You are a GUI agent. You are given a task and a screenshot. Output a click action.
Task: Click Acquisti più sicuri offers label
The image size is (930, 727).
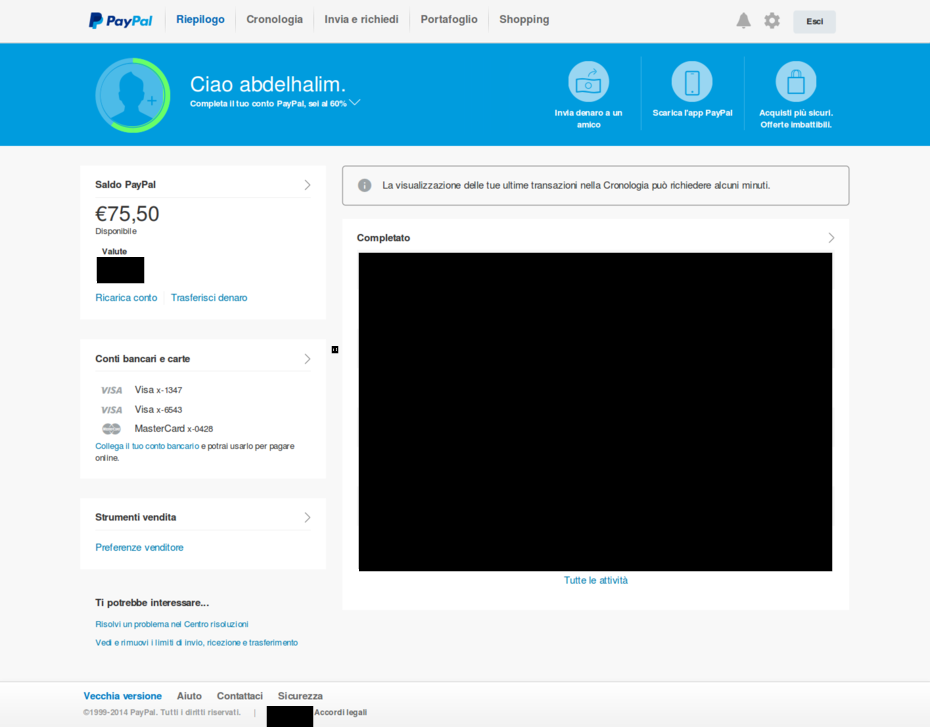(x=796, y=119)
